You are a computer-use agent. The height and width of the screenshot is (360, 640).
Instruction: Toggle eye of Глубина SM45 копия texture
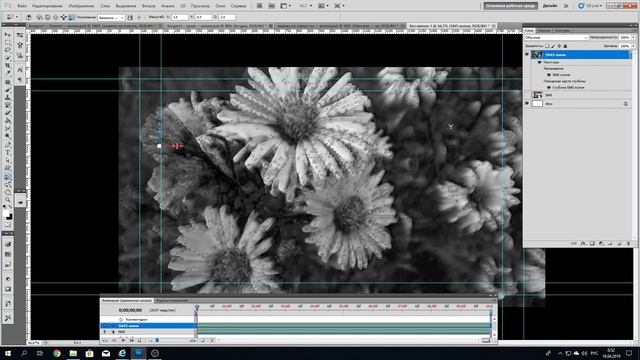point(549,87)
